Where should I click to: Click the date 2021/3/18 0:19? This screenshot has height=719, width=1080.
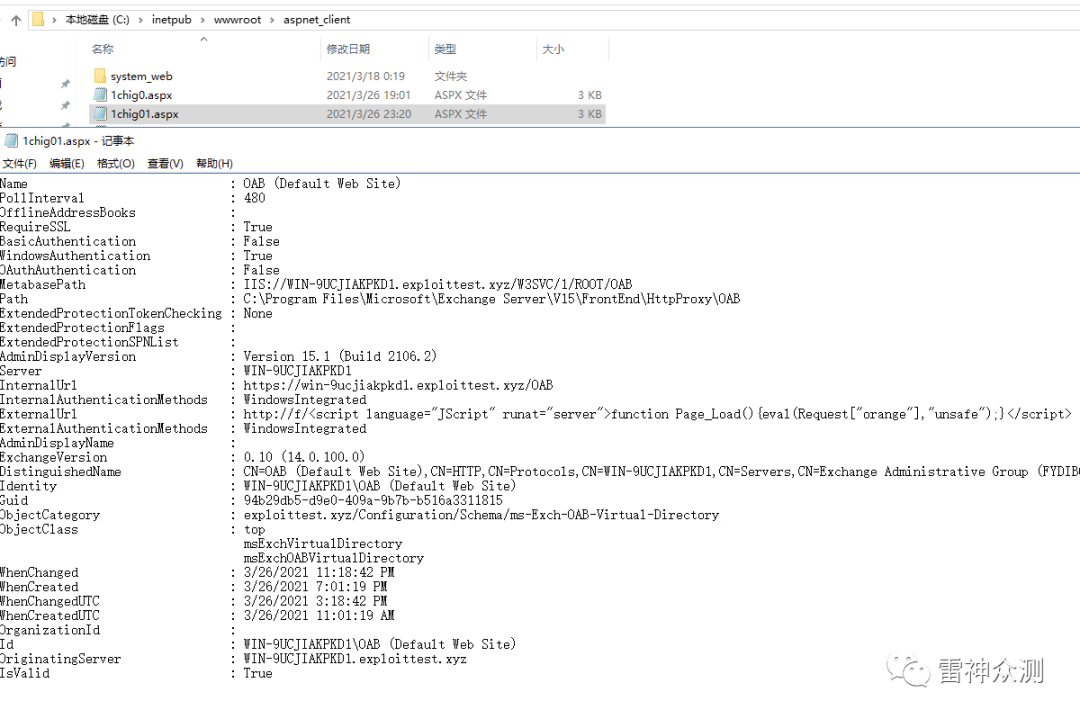click(366, 76)
